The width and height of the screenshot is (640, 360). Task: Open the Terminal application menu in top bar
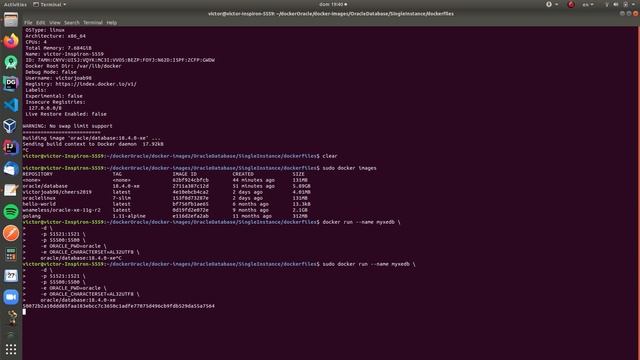click(49, 4)
